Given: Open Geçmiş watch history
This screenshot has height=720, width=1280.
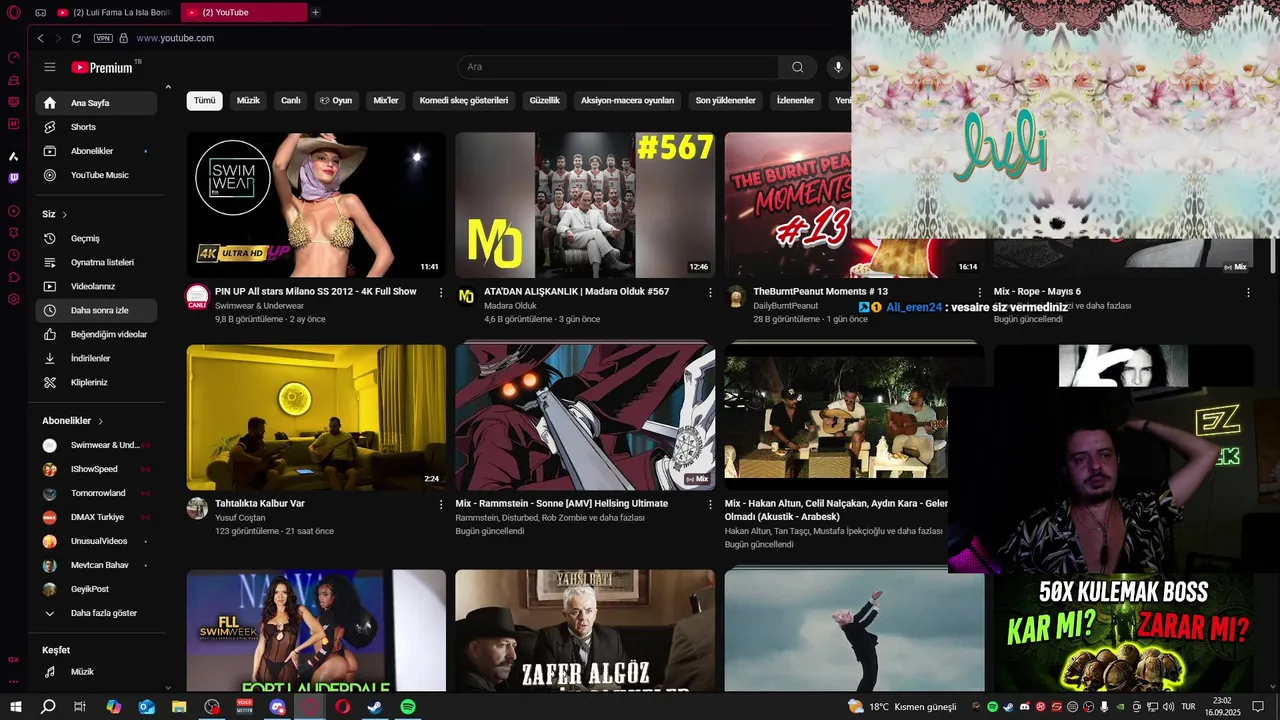Looking at the screenshot, I should click(96, 238).
